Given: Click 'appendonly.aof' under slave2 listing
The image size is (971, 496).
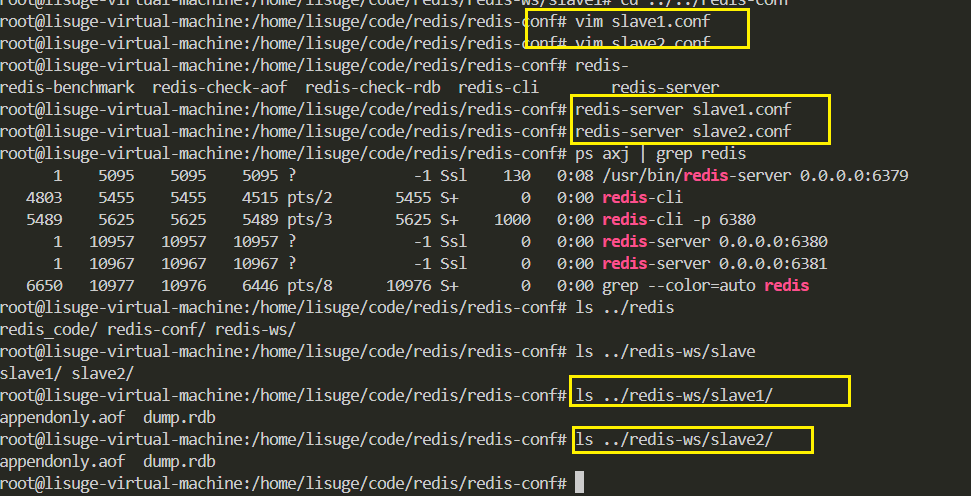Looking at the screenshot, I should point(63,462).
